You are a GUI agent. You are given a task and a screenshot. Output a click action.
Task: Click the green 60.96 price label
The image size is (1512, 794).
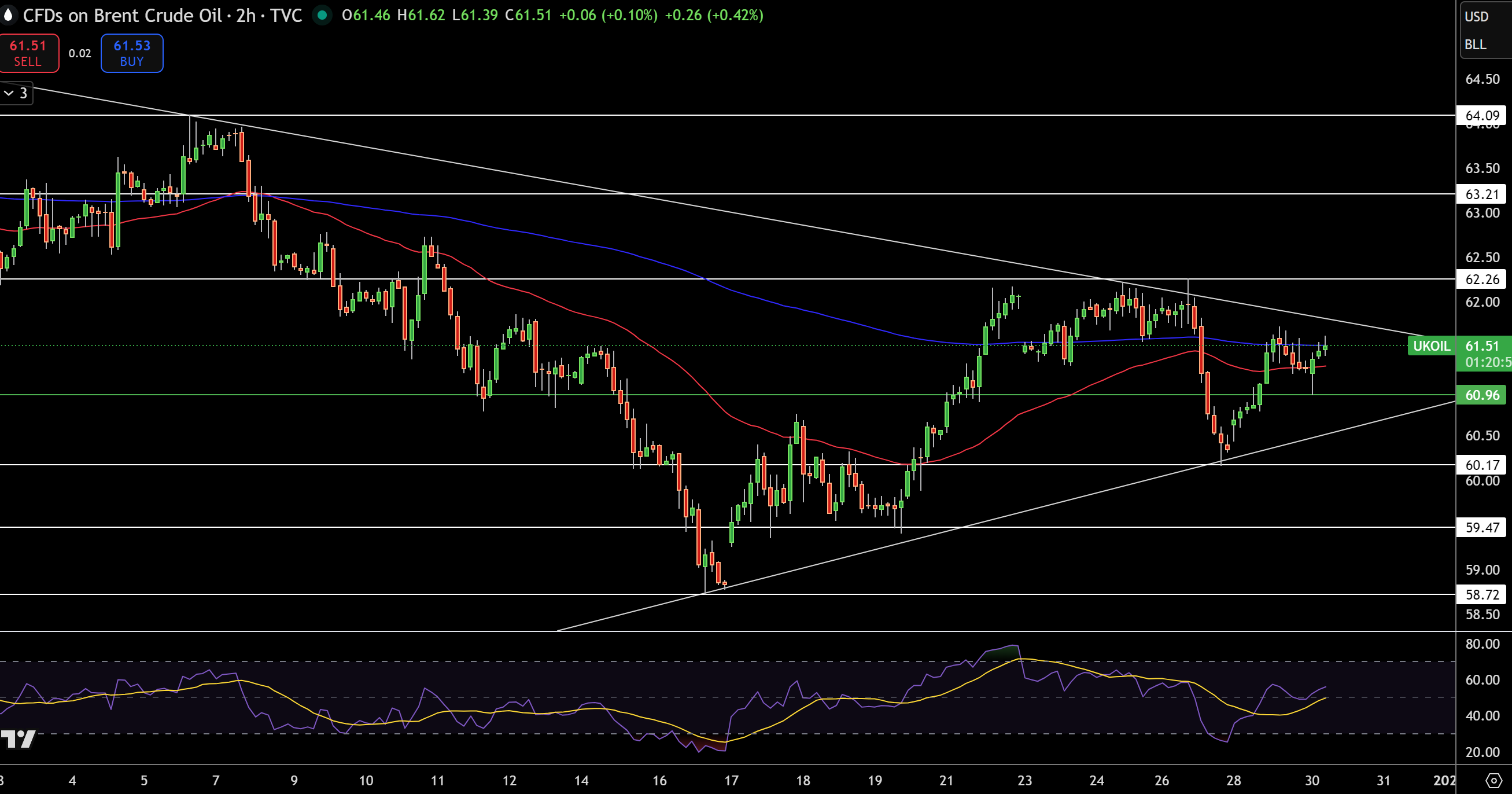click(x=1482, y=395)
